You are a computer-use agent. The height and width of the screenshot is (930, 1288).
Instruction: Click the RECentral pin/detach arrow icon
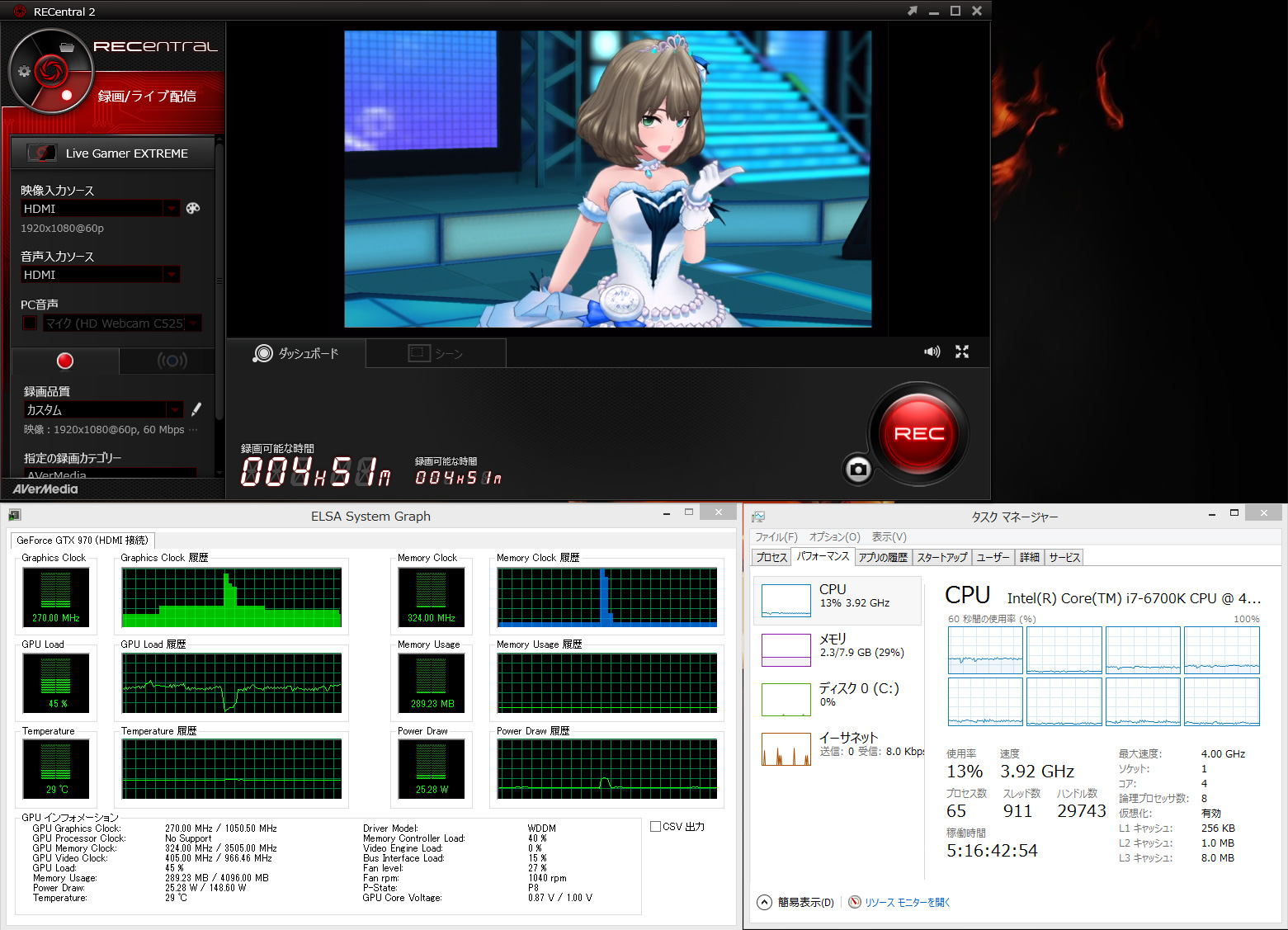(x=912, y=11)
